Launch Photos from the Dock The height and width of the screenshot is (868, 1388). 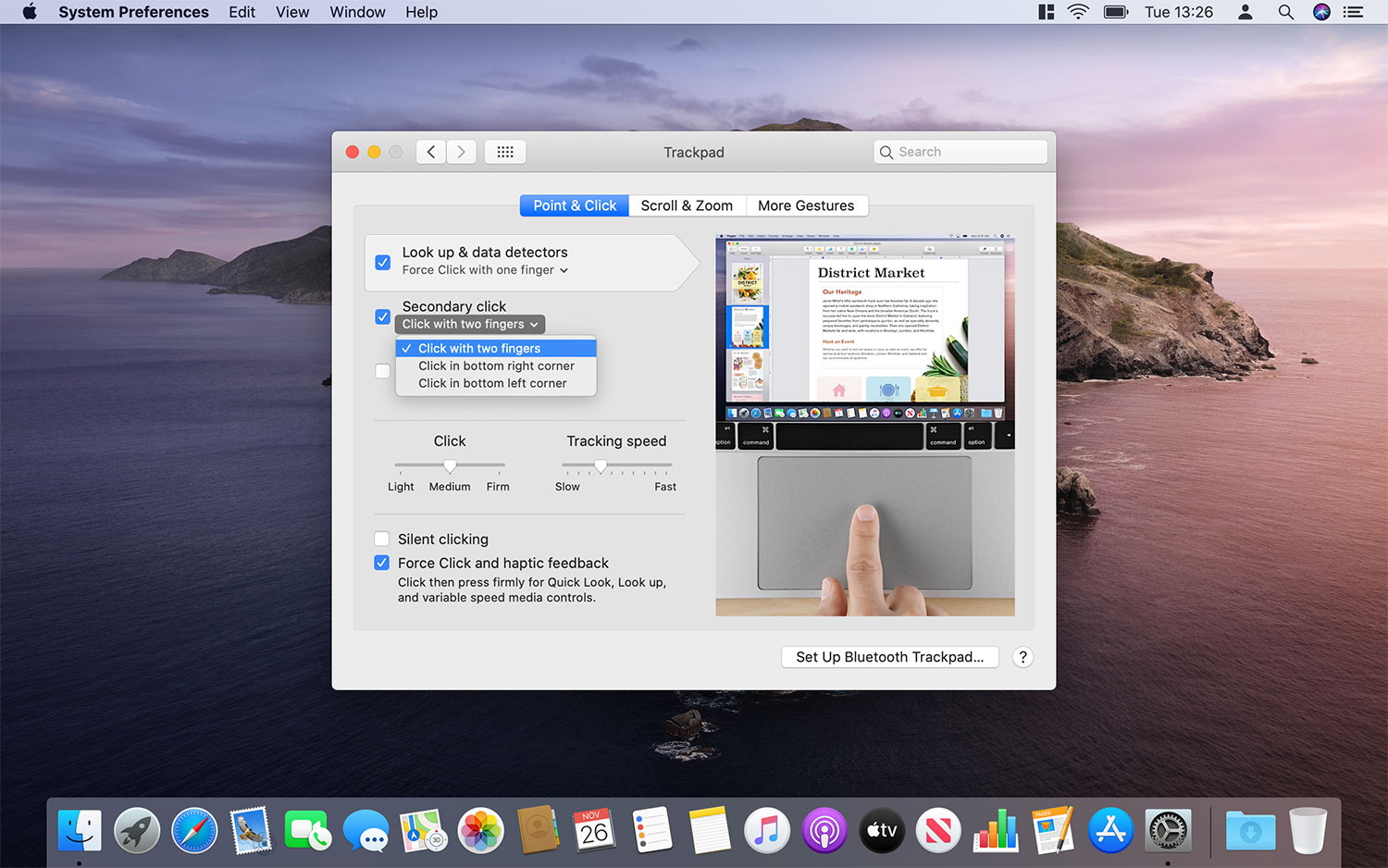click(480, 830)
